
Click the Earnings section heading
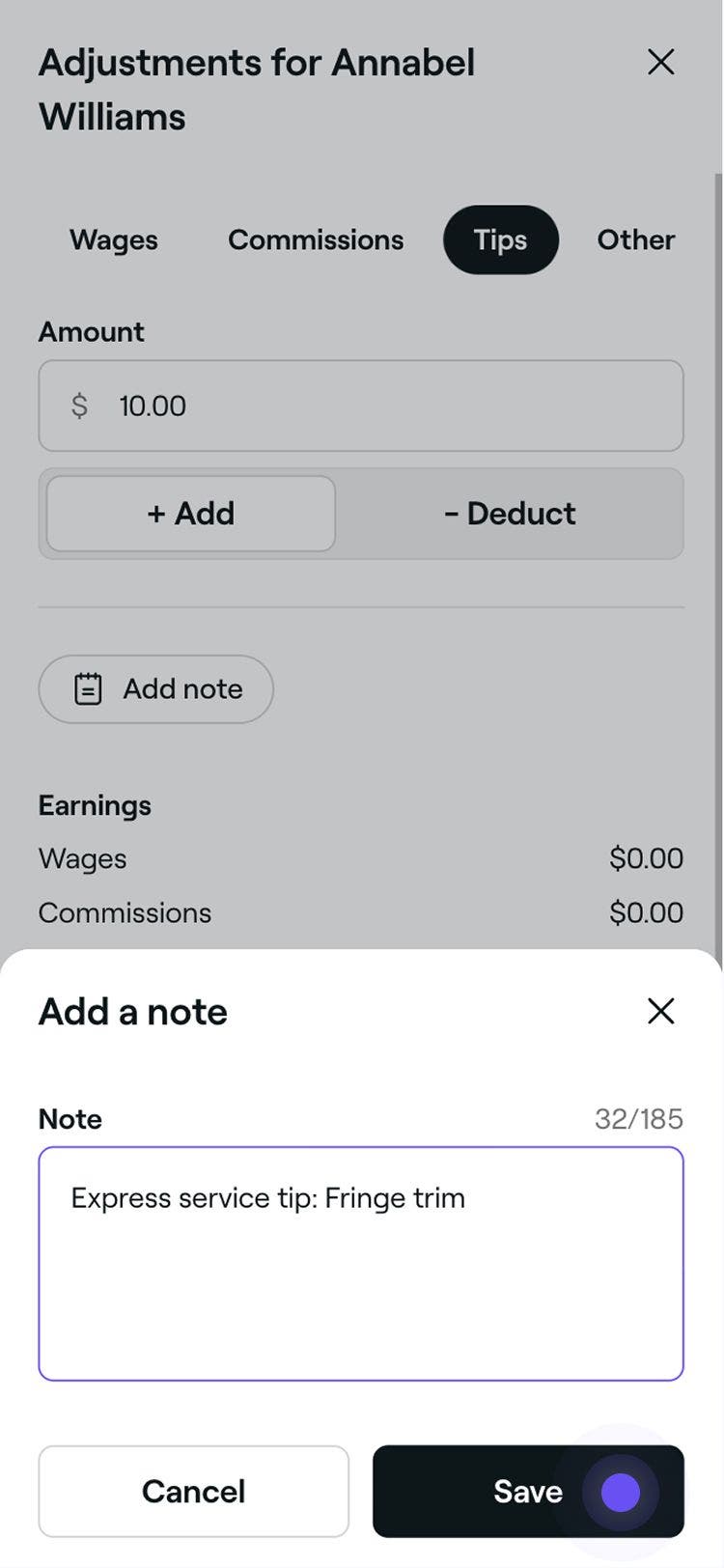[x=95, y=805]
